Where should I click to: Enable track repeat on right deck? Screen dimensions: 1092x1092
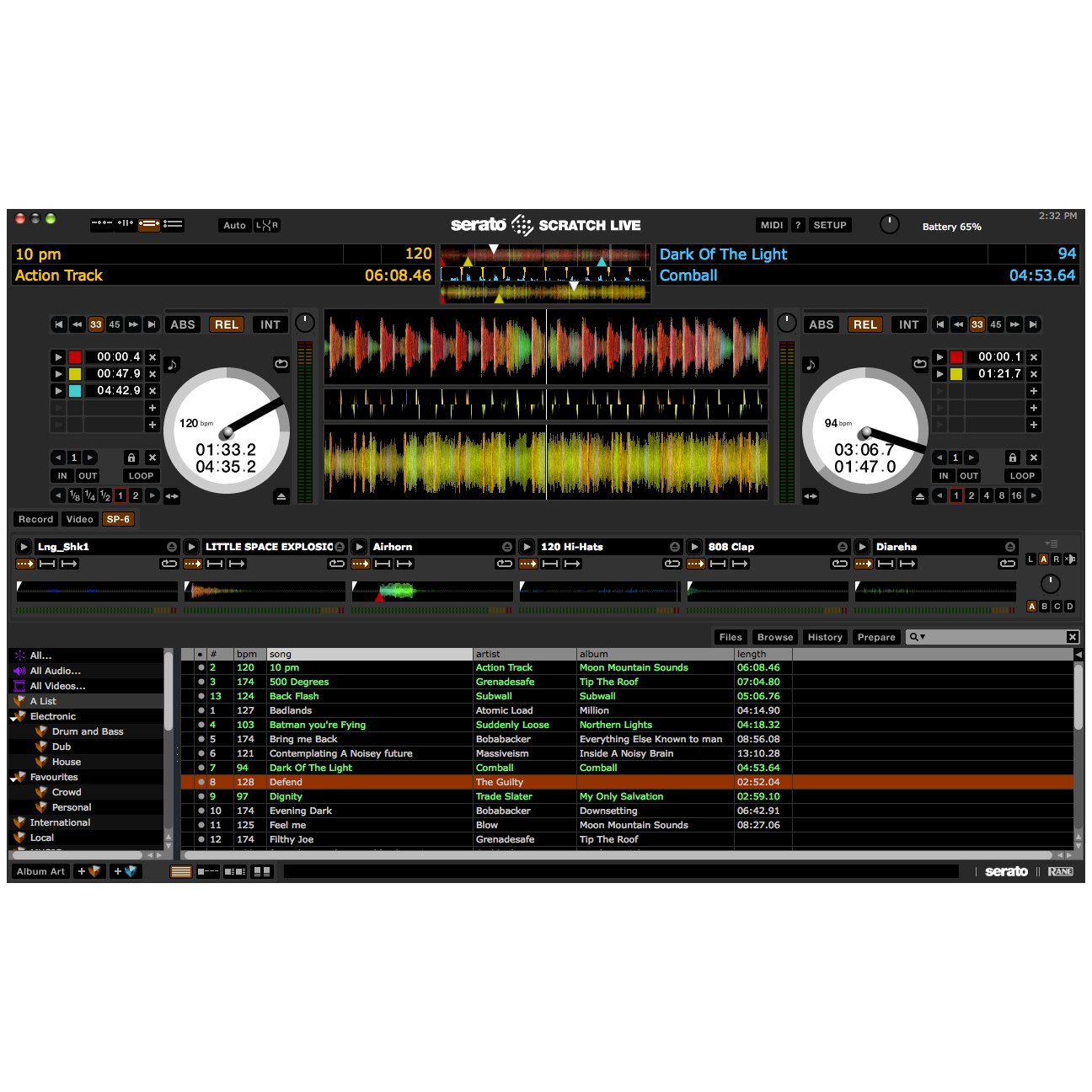(x=919, y=364)
